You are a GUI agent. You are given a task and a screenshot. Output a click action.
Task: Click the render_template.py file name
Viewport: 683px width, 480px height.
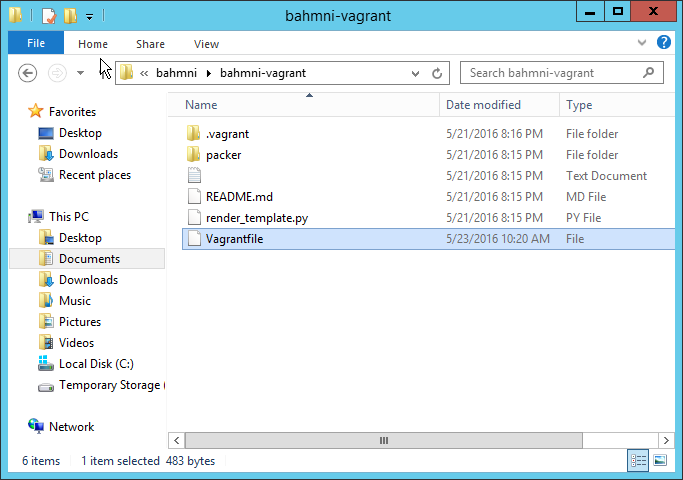coord(257,218)
